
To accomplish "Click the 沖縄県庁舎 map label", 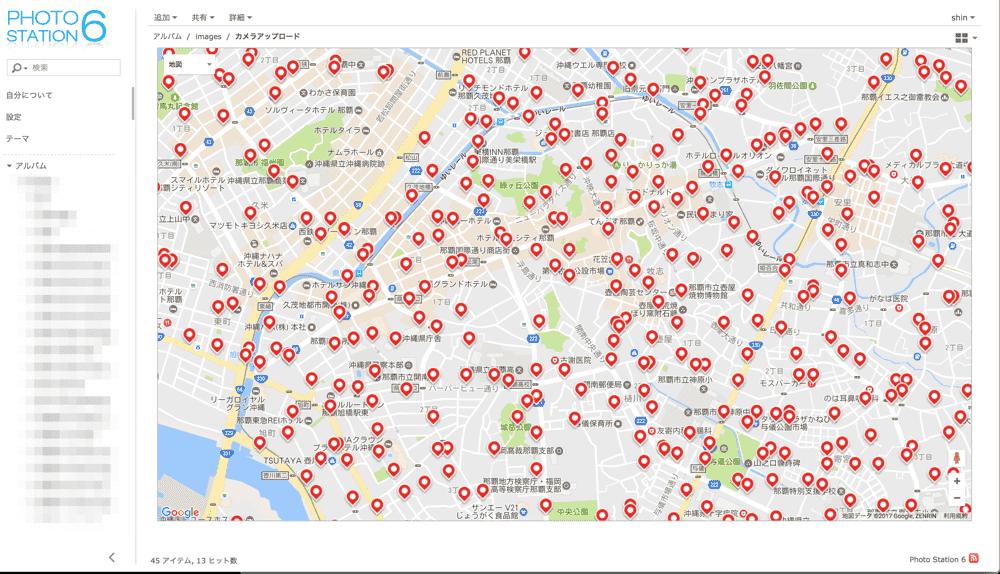I will [x=421, y=339].
